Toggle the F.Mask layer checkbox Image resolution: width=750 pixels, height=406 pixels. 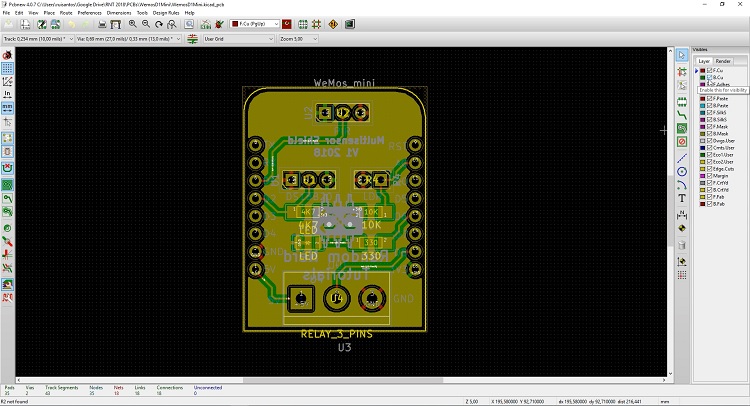pyautogui.click(x=707, y=127)
